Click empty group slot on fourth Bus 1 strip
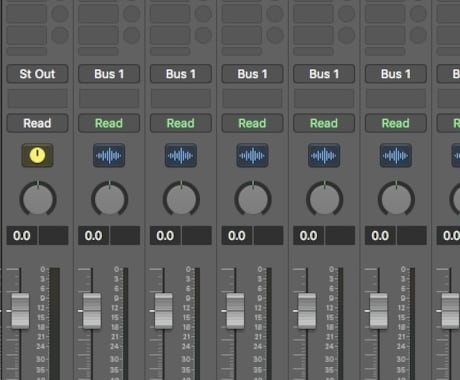Image resolution: width=460 pixels, height=380 pixels. point(324,98)
